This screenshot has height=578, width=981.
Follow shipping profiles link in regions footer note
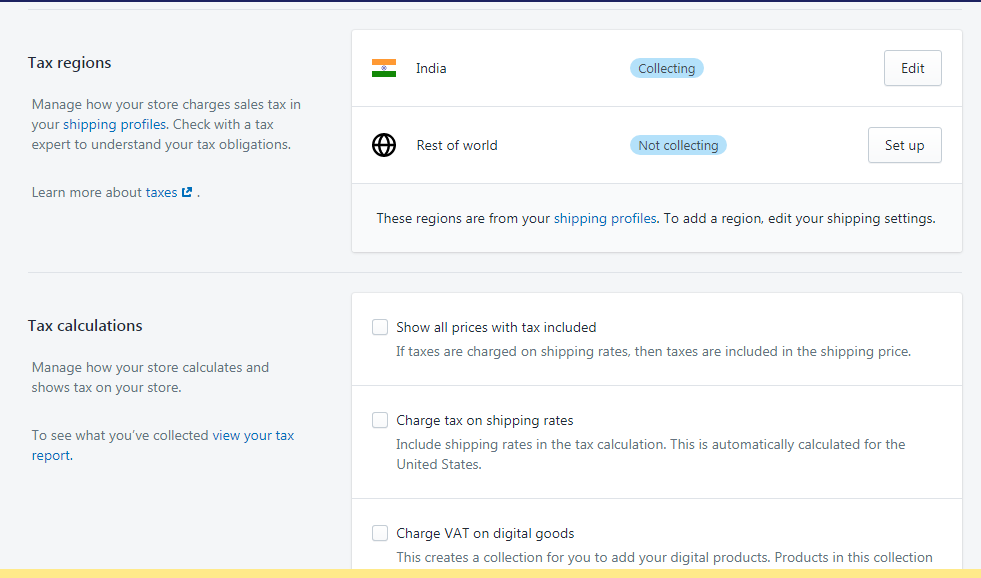(605, 218)
